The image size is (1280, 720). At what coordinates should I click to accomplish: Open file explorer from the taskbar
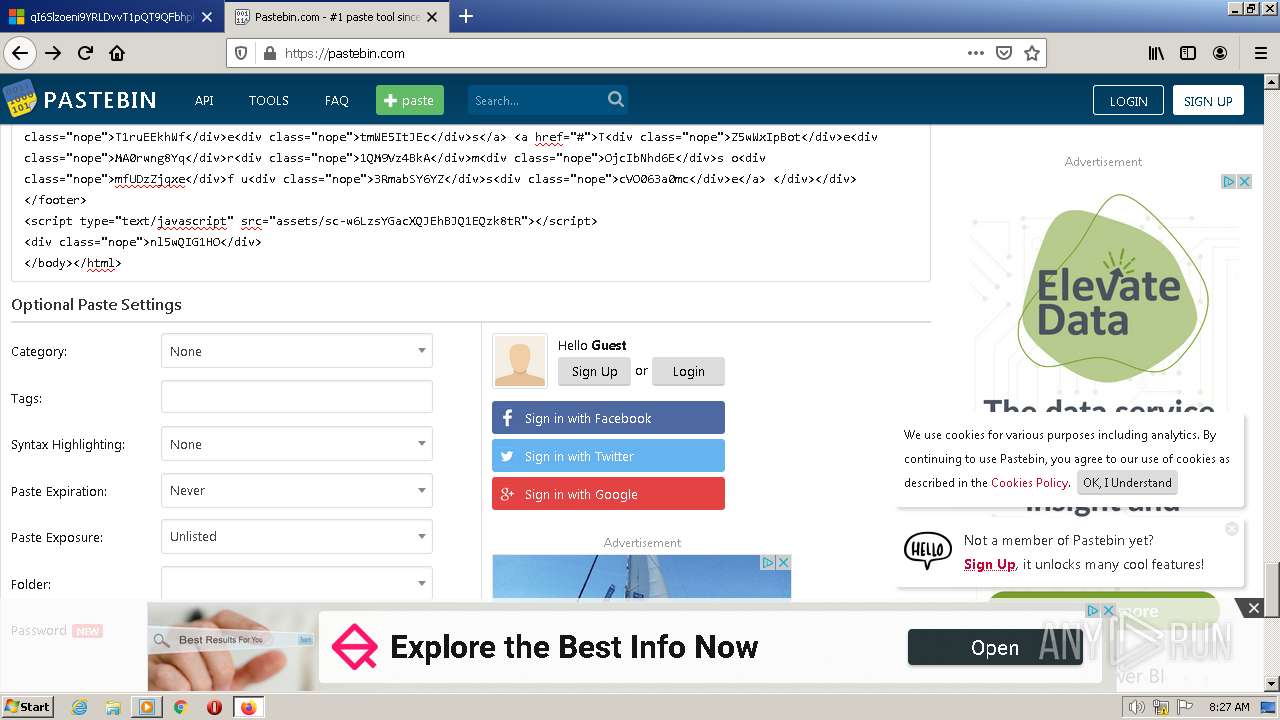tap(113, 707)
